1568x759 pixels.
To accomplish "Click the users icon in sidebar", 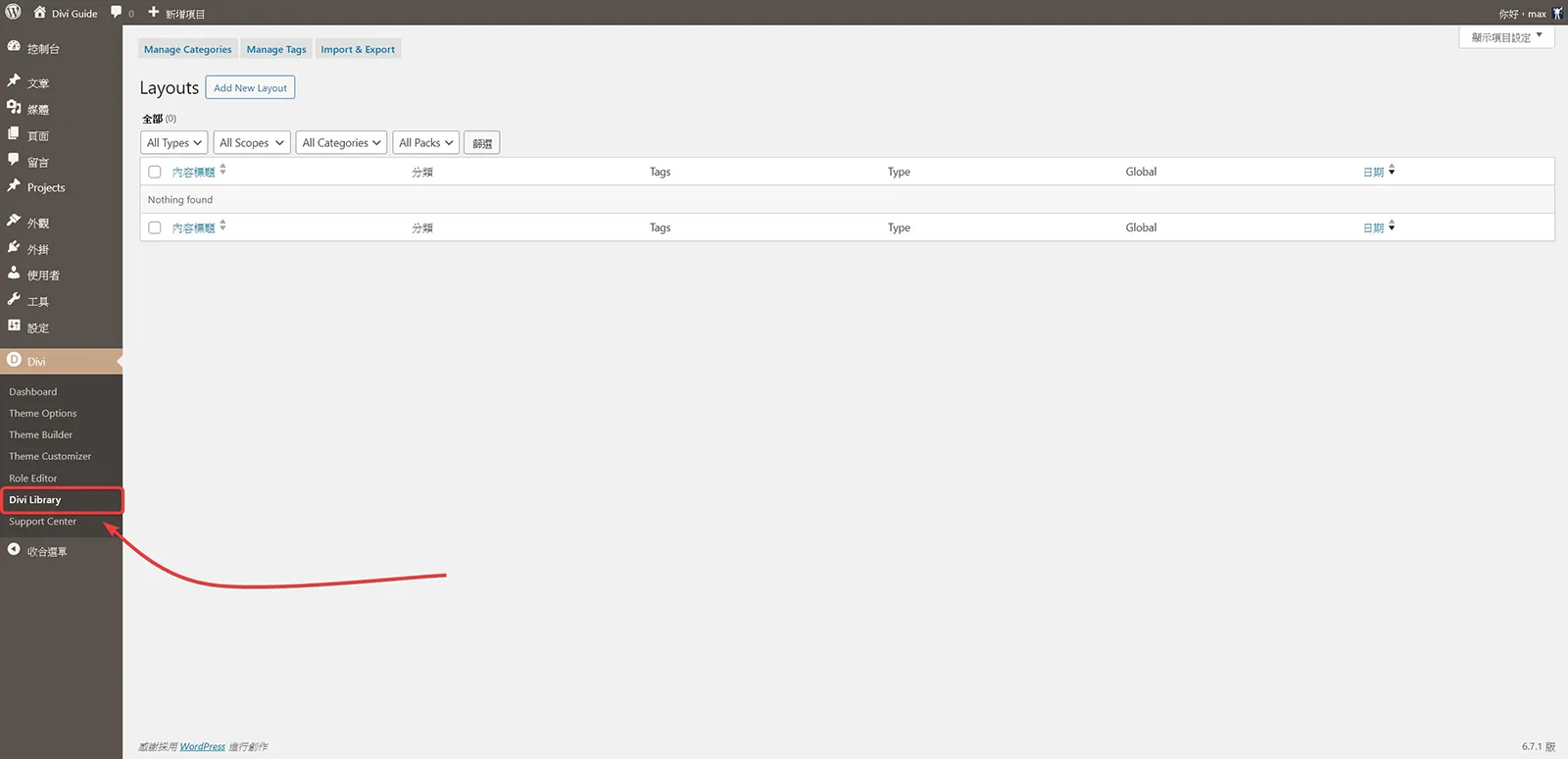I will pos(14,274).
